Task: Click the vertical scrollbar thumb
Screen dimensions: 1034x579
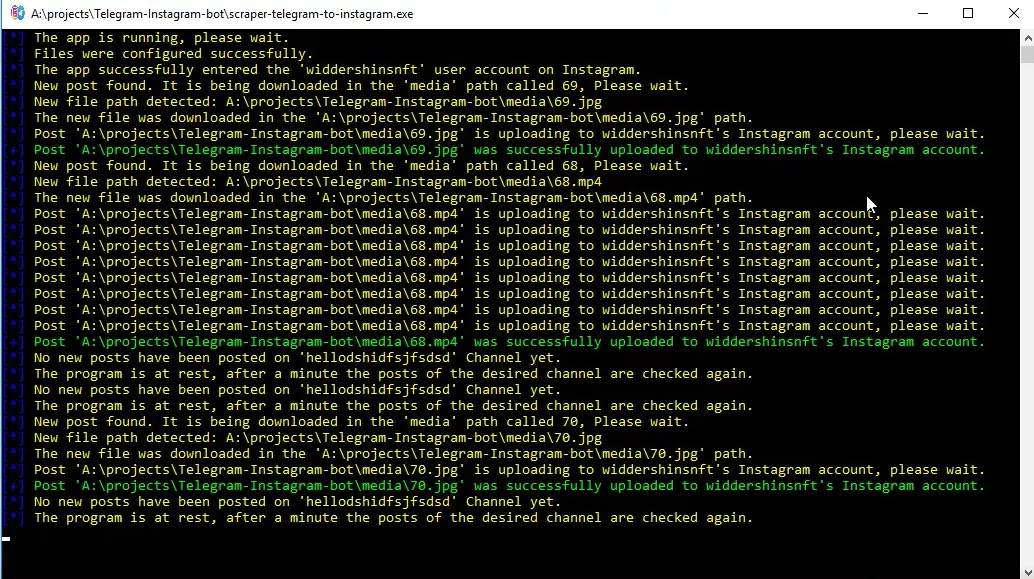Action: (x=1027, y=54)
